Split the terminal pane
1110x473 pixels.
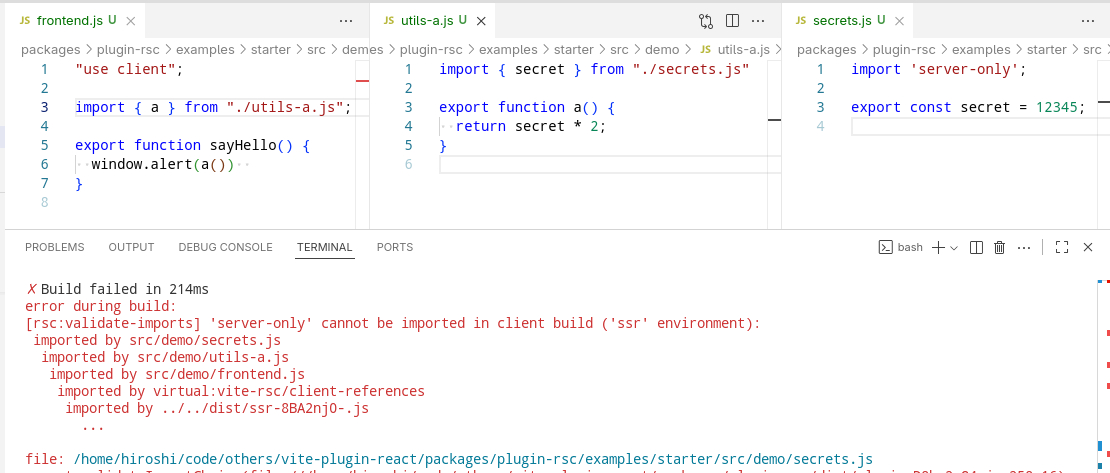977,247
